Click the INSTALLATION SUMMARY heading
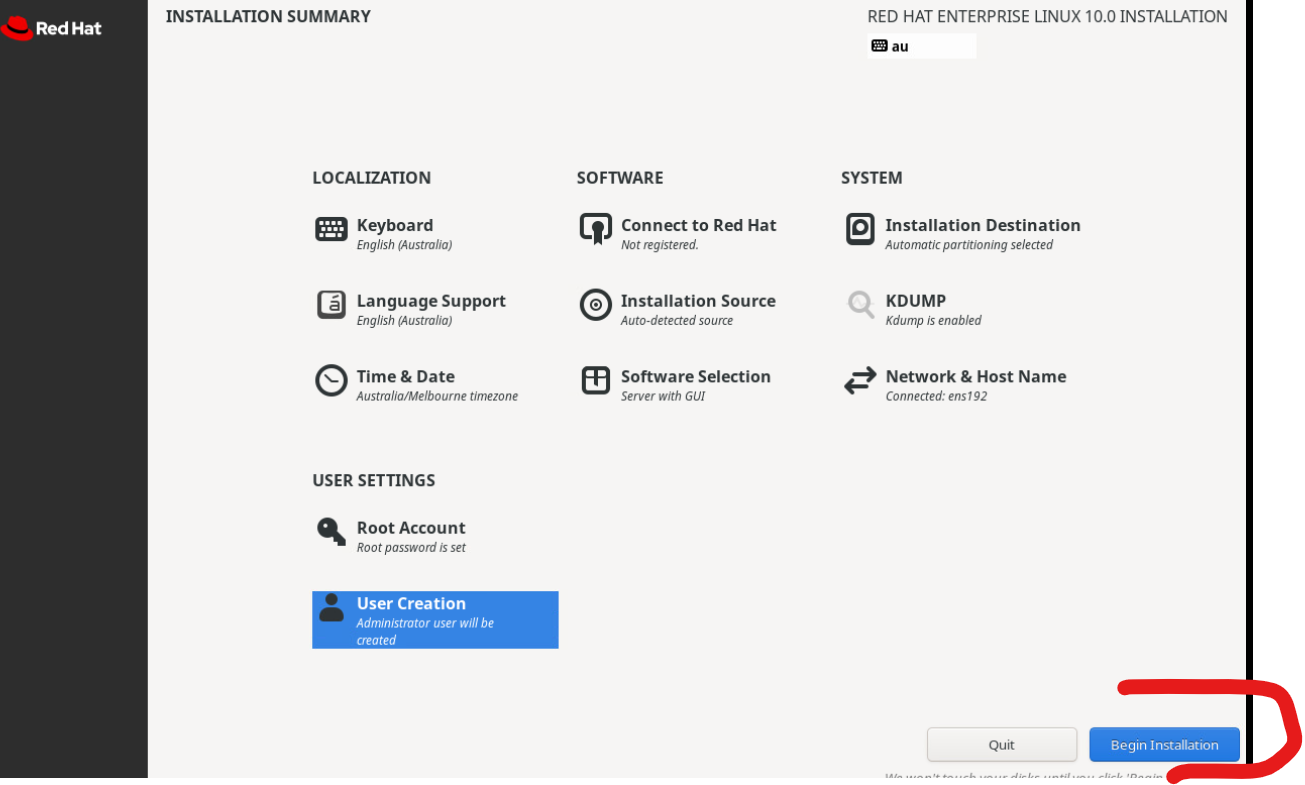This screenshot has width=1305, height=785. point(268,16)
